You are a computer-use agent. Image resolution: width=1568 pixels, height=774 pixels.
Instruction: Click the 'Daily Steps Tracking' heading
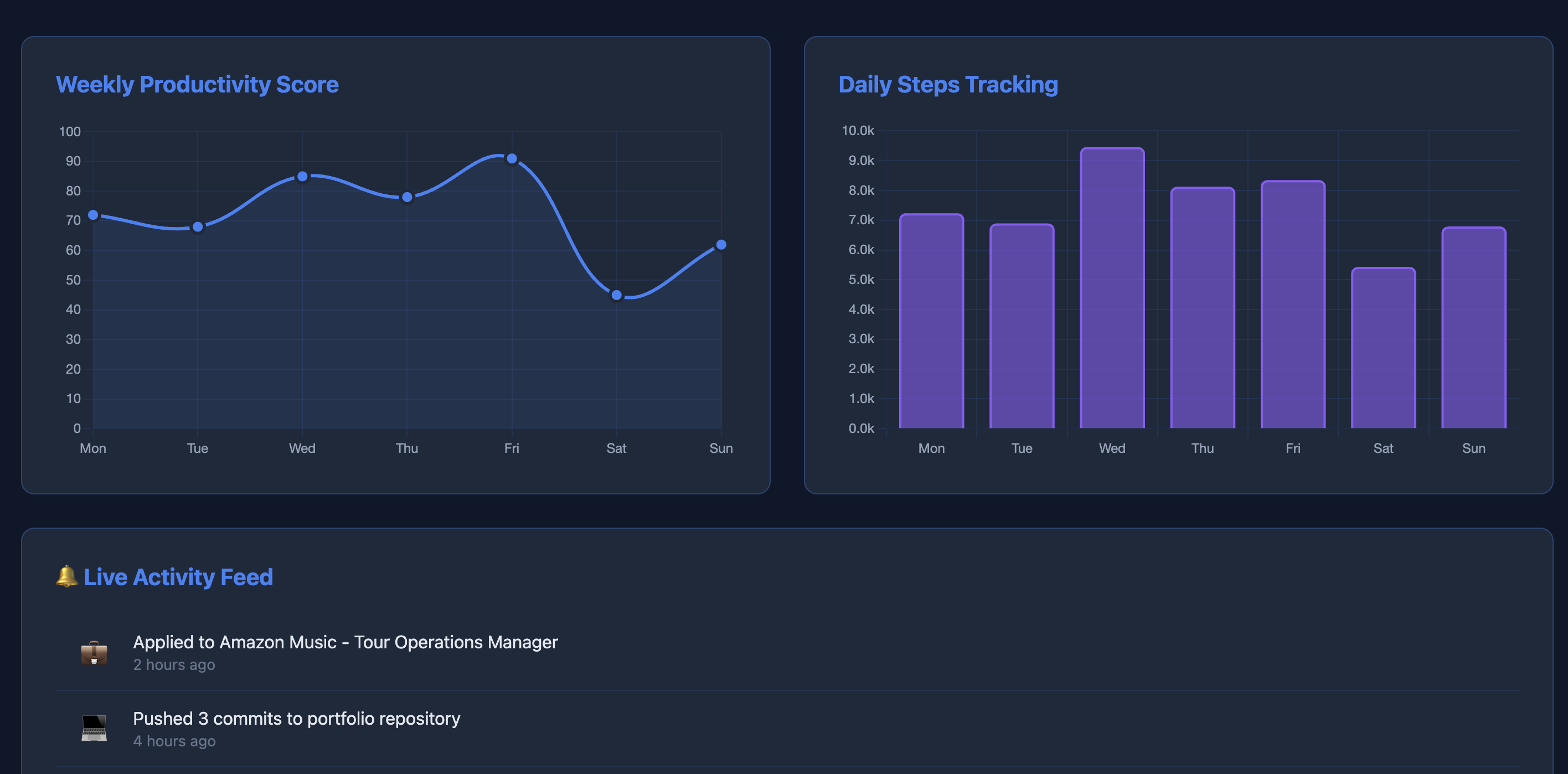pyautogui.click(x=948, y=85)
